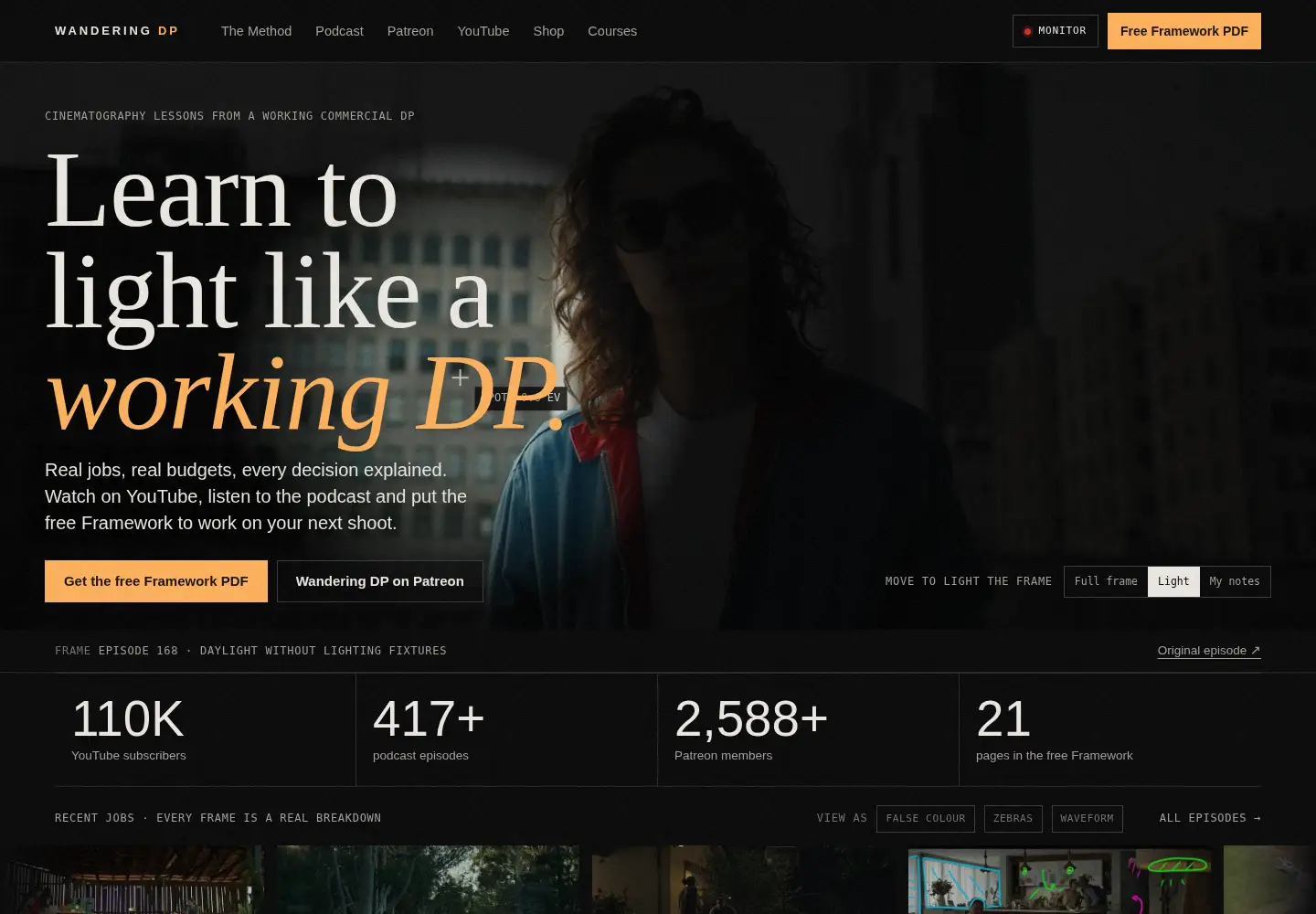Image resolution: width=1316 pixels, height=914 pixels.
Task: Go to the Podcast section
Action: coord(339,31)
